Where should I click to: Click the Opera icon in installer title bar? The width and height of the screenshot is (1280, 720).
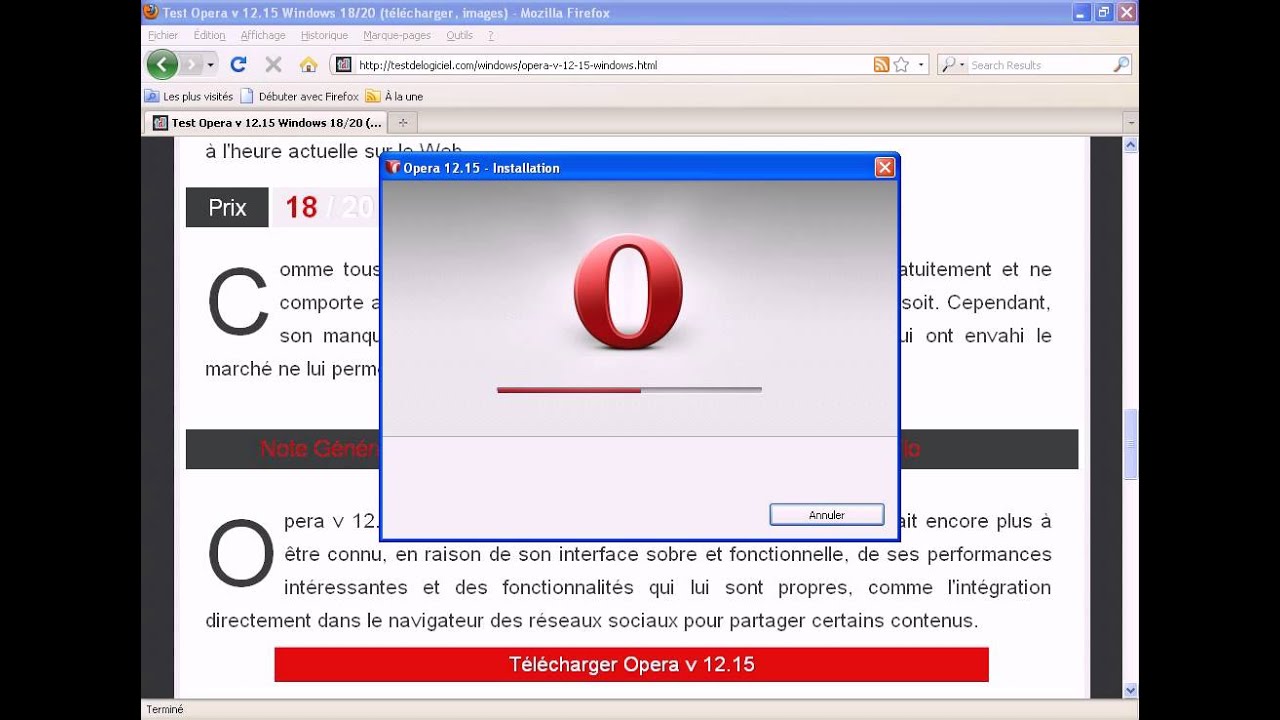[x=393, y=168]
